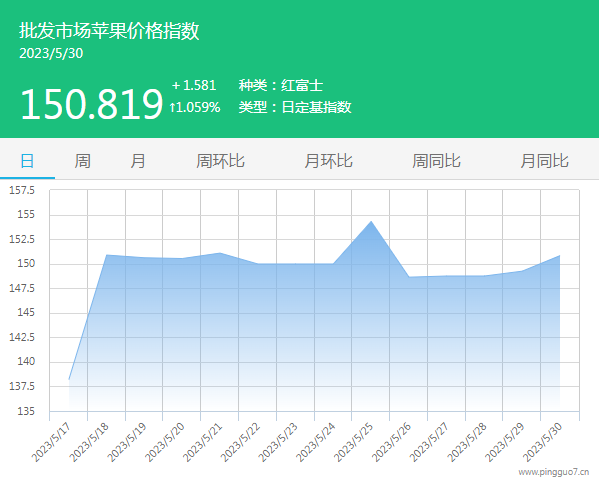The image size is (599, 483).
Task: Switch to the 周 weekly tab
Action: 83,161
